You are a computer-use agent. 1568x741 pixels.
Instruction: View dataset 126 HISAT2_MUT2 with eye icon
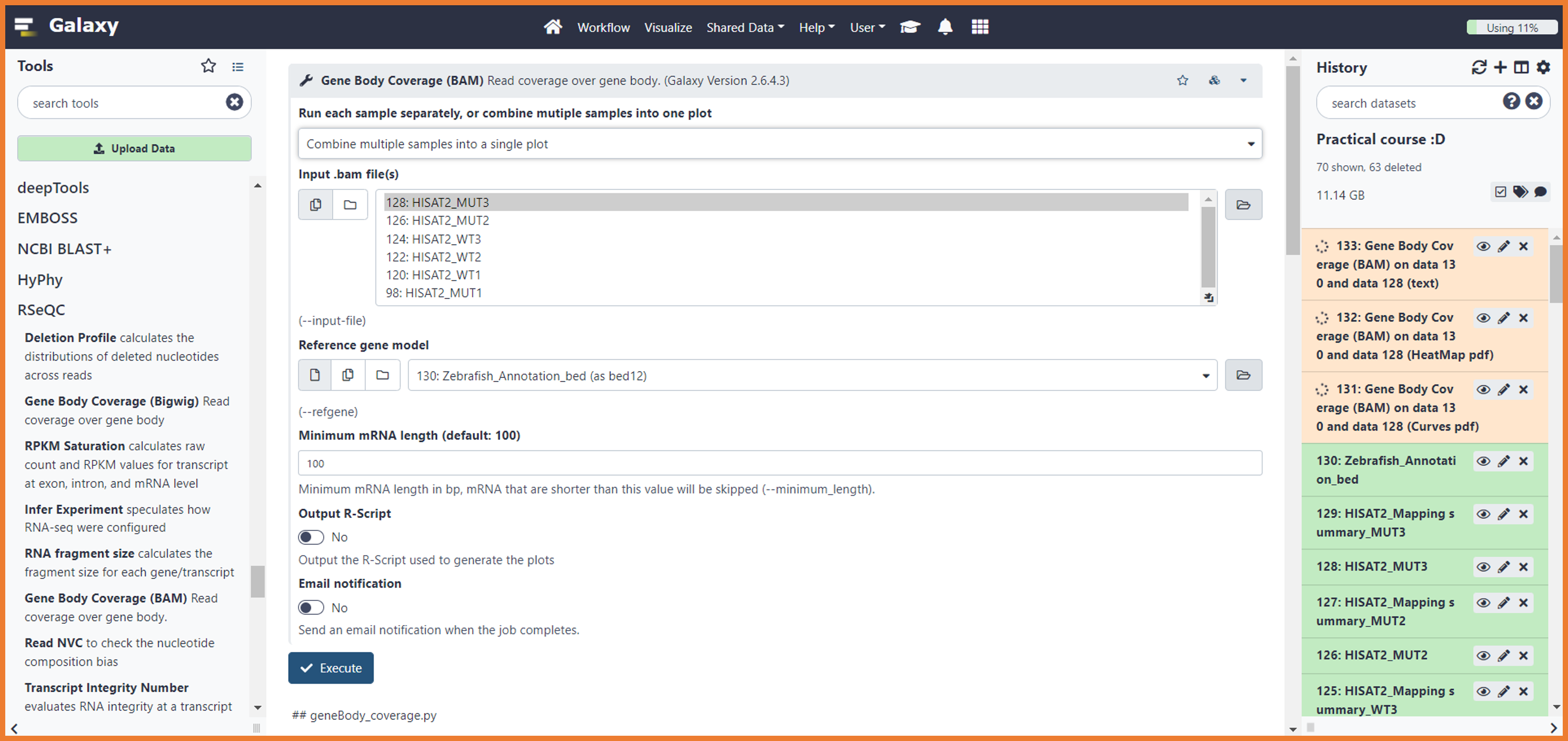coord(1483,655)
